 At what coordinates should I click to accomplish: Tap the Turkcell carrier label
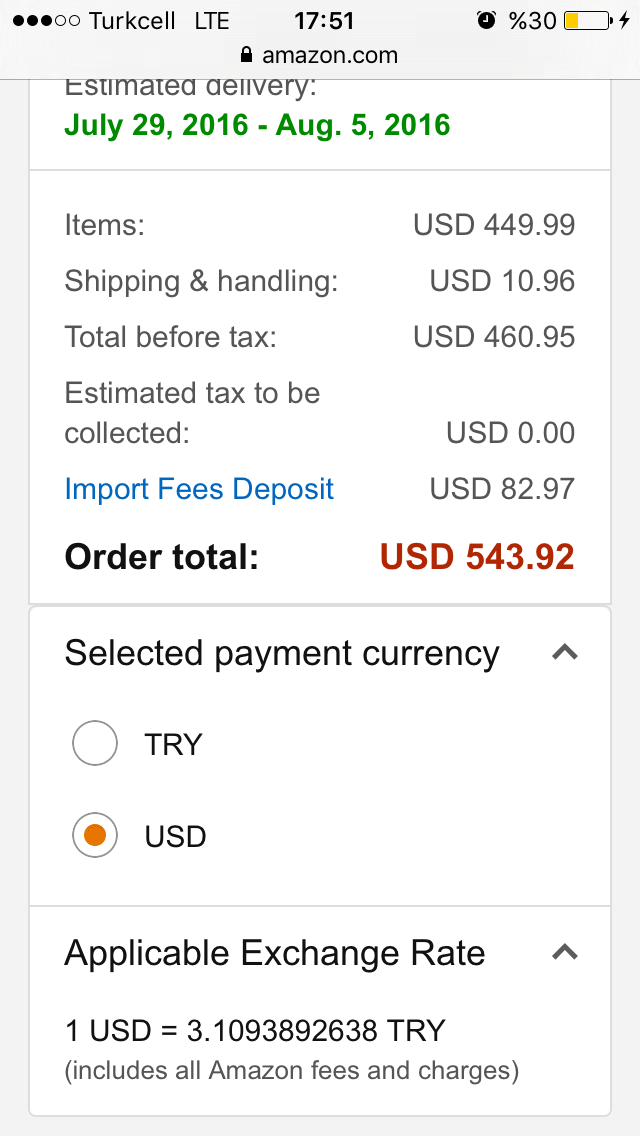[x=133, y=21]
